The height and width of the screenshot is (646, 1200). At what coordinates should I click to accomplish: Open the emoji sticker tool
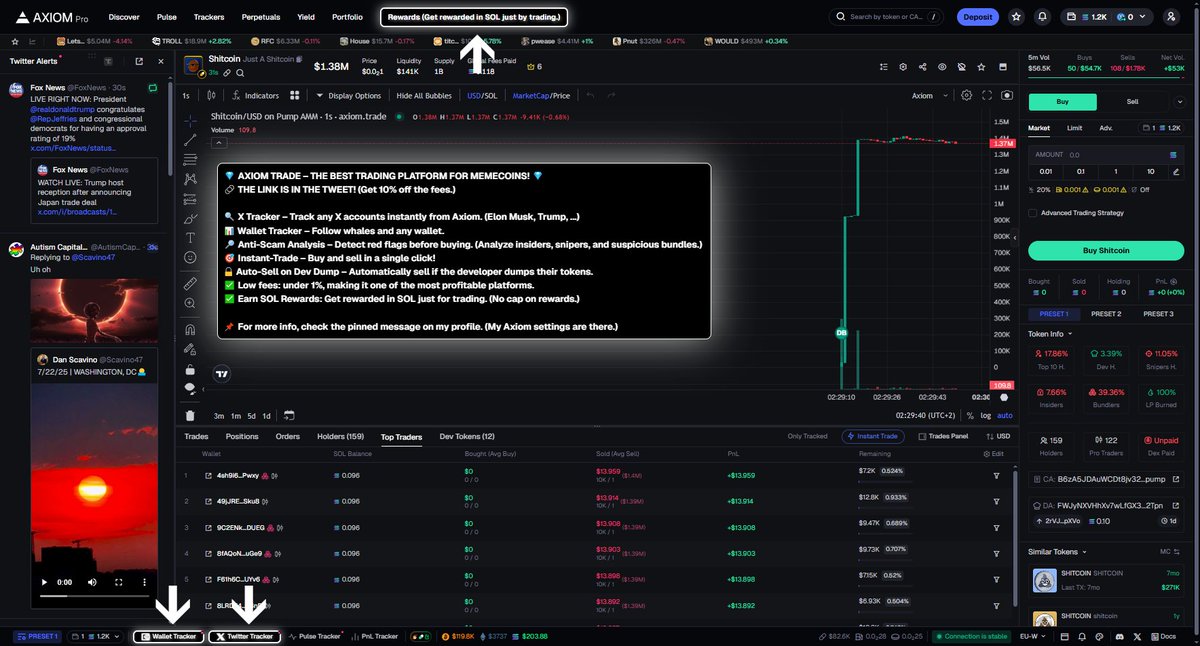pyautogui.click(x=190, y=257)
